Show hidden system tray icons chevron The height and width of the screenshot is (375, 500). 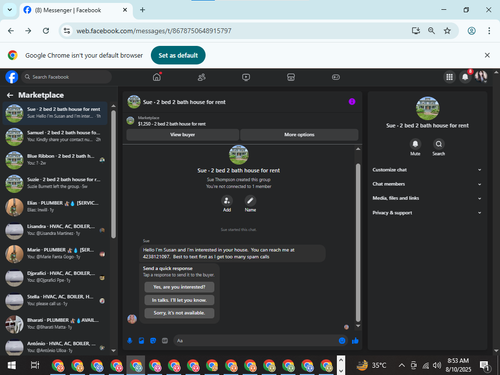(402, 366)
